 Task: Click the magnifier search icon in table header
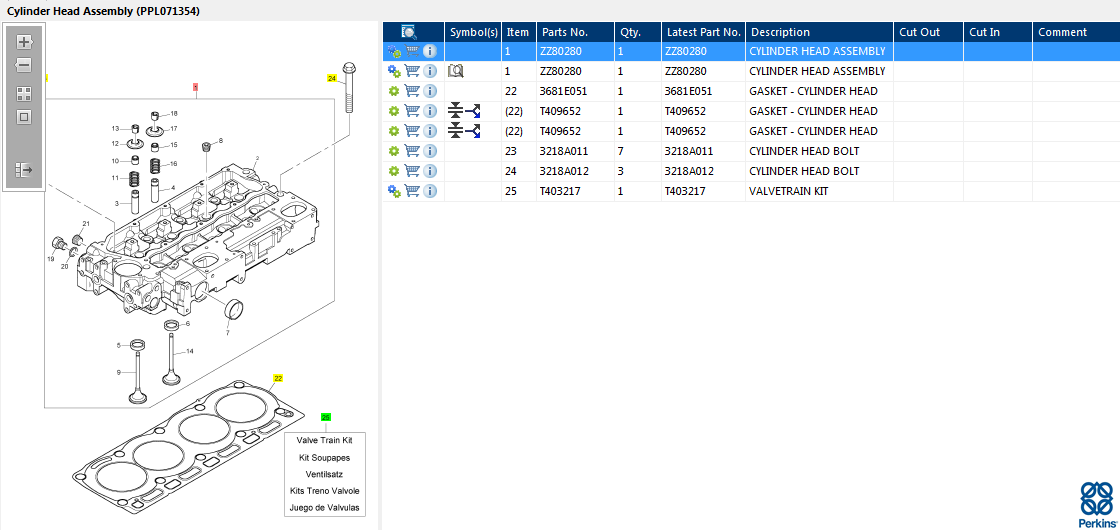pos(409,32)
